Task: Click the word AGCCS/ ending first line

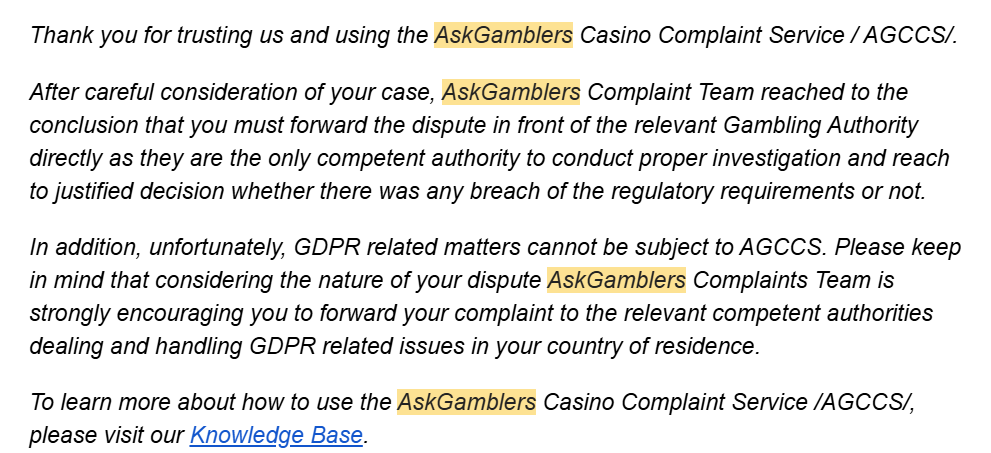Action: point(910,35)
